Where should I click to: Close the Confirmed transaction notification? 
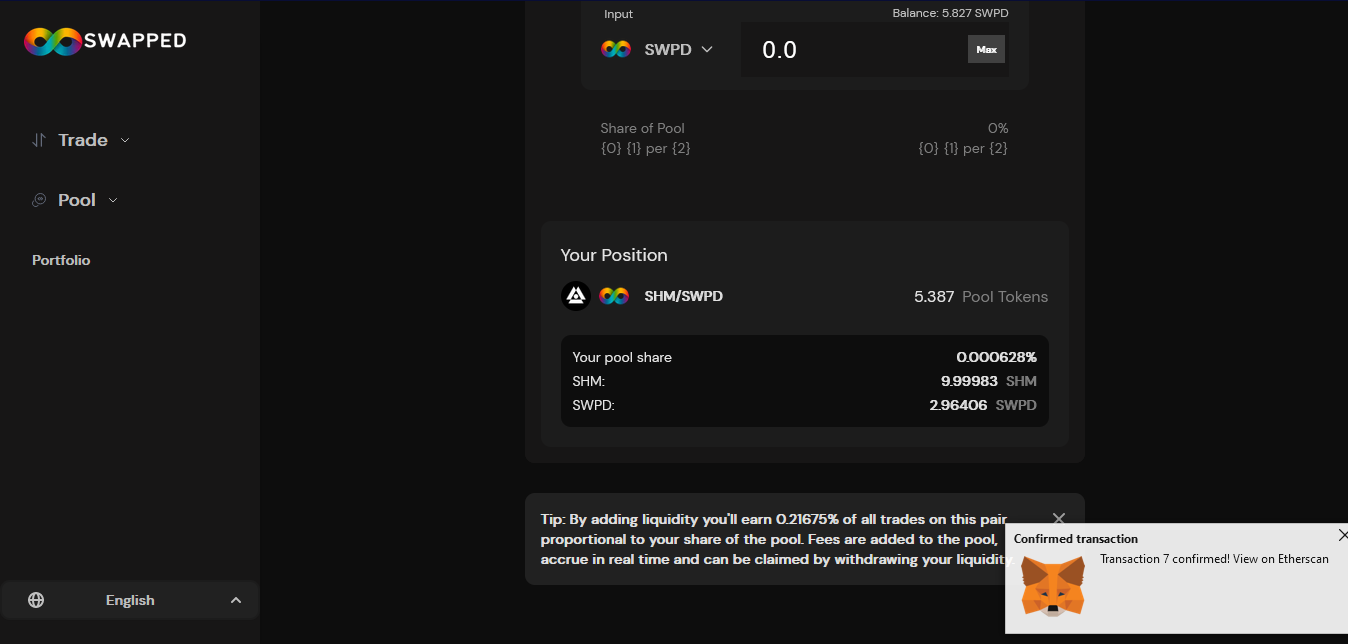tap(1342, 535)
